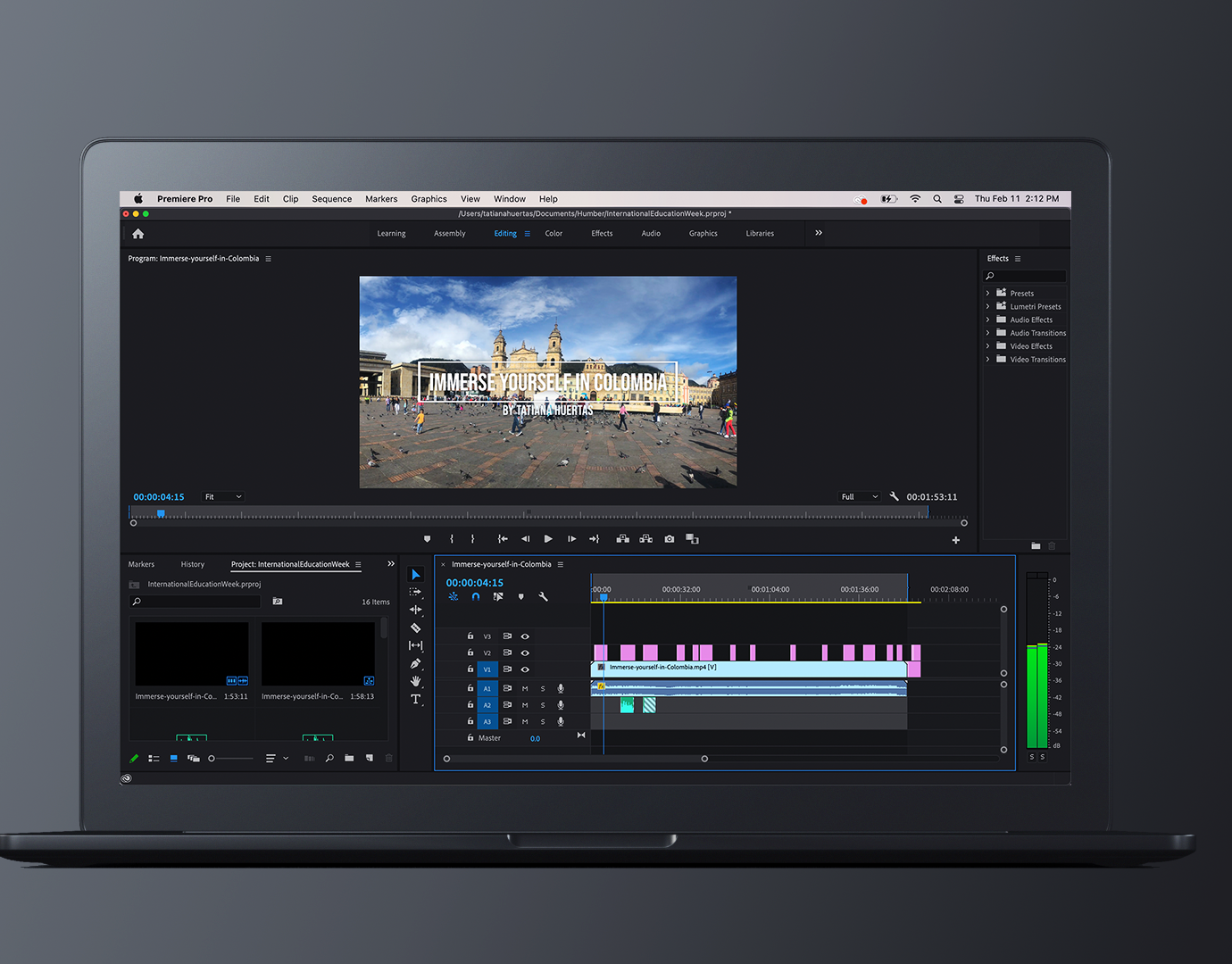Toggle Insert sequences as nests option
Screen dimensions: 1232x964
tap(454, 596)
